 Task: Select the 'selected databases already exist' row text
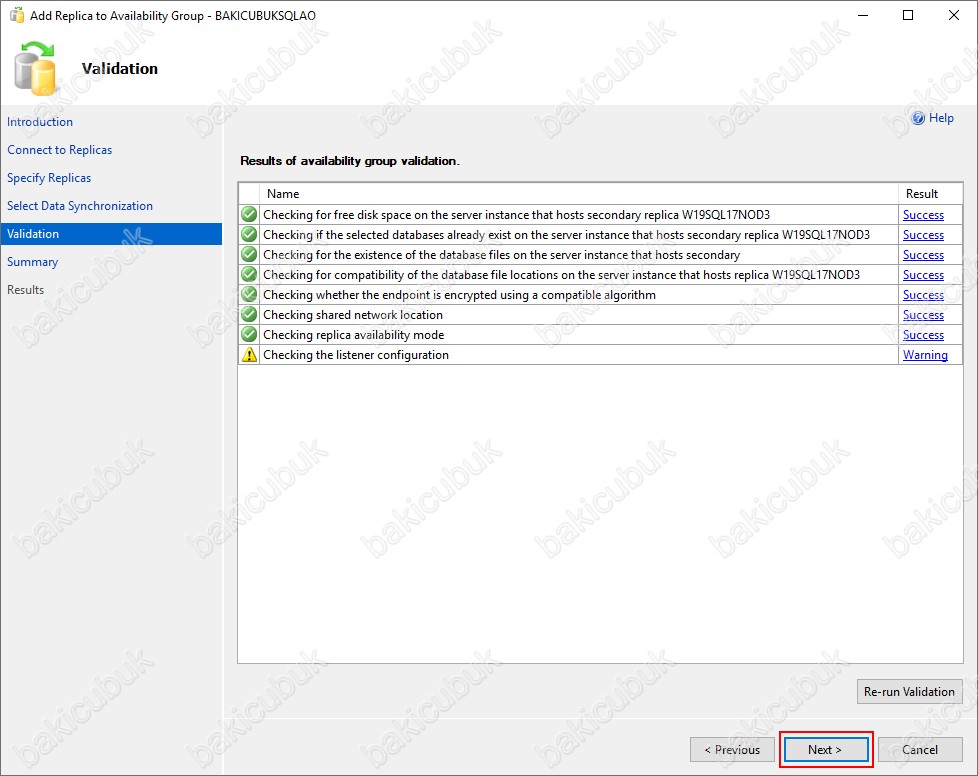coord(566,235)
